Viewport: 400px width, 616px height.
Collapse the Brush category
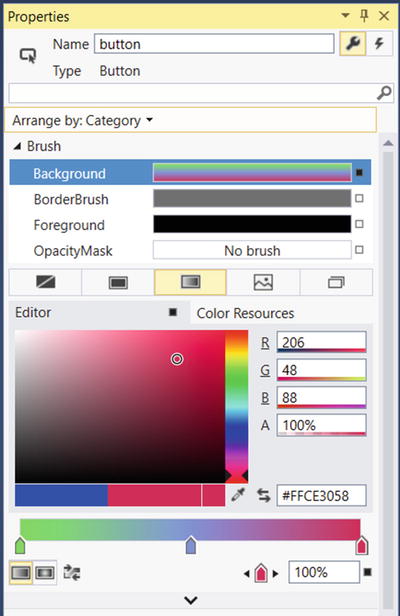point(17,147)
